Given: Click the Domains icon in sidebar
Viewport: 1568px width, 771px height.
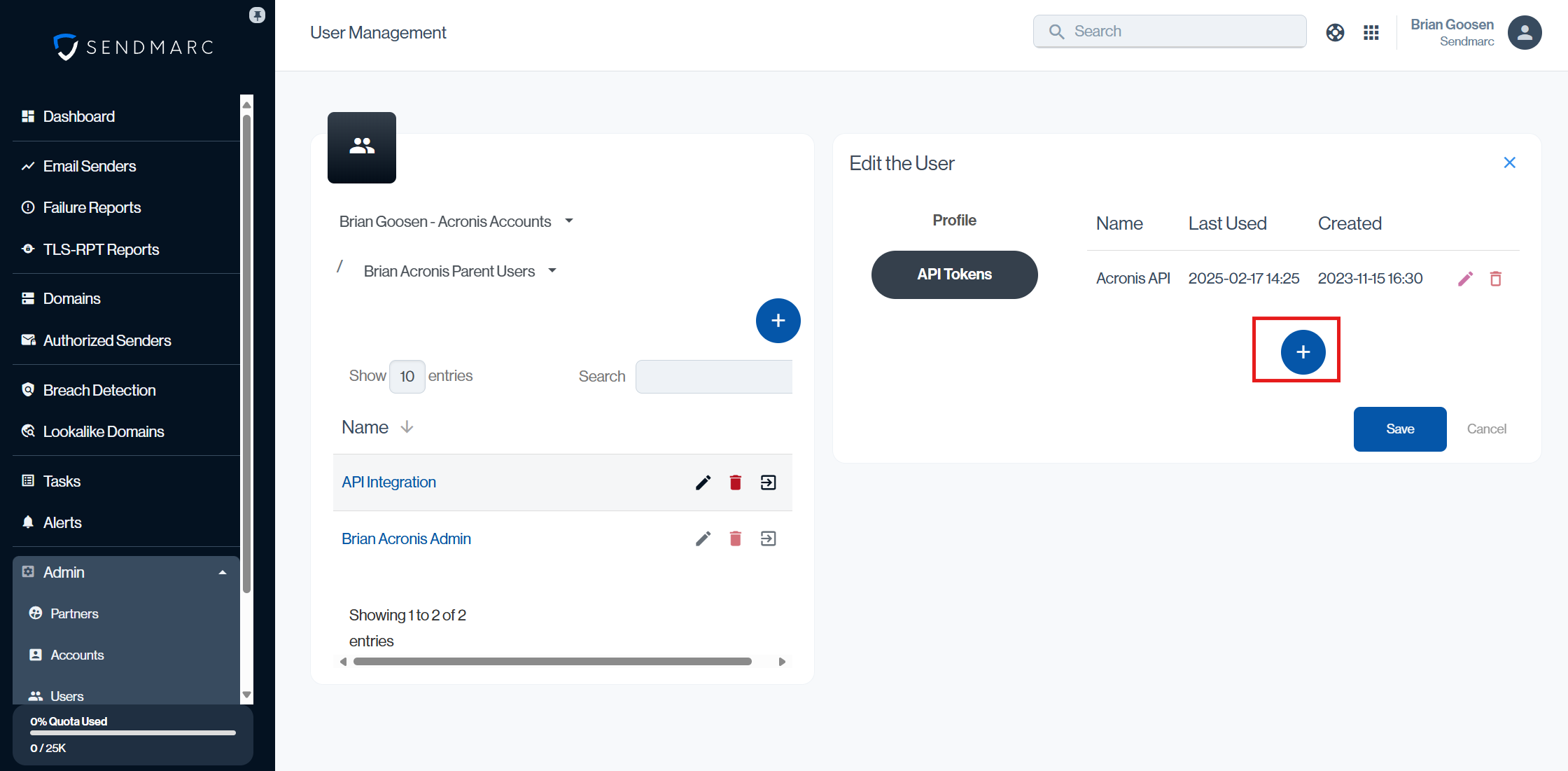Looking at the screenshot, I should click(x=28, y=298).
